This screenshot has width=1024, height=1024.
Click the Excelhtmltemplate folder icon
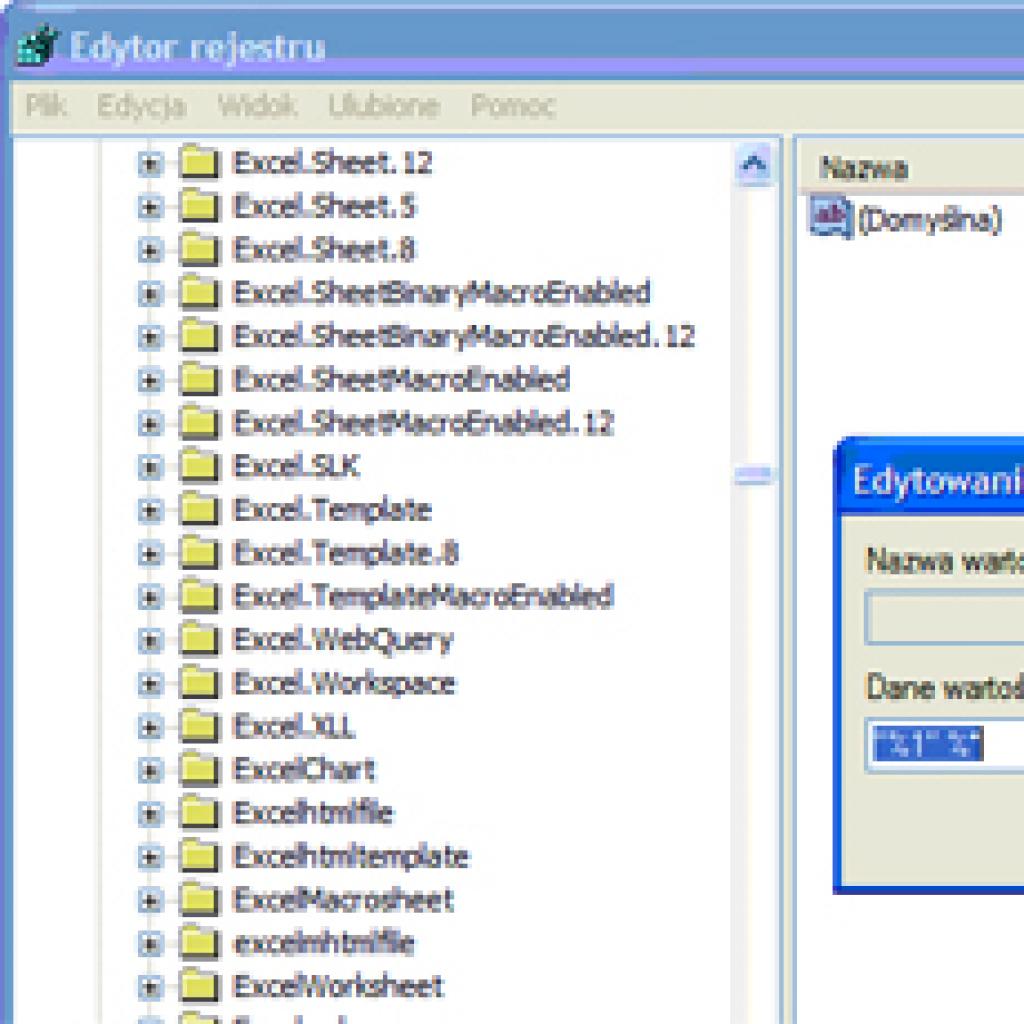click(x=199, y=857)
